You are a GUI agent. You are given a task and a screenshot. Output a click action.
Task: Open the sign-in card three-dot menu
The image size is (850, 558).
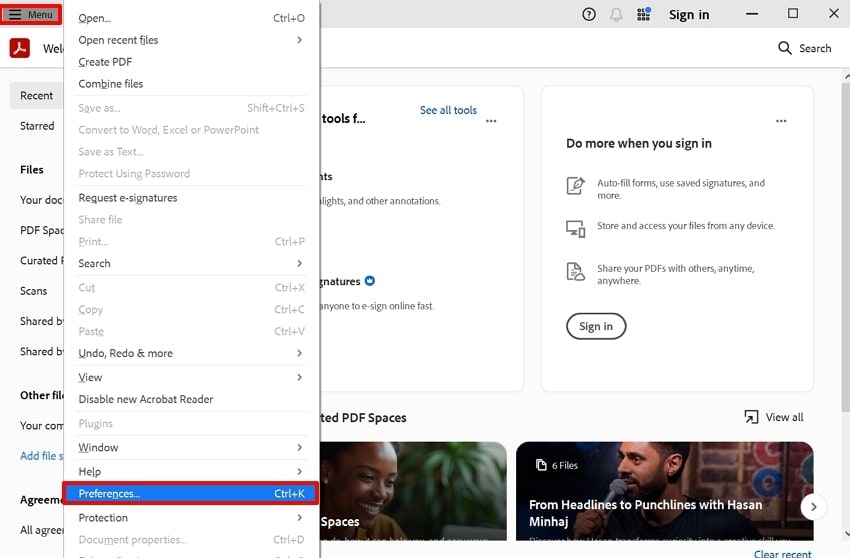tap(781, 121)
